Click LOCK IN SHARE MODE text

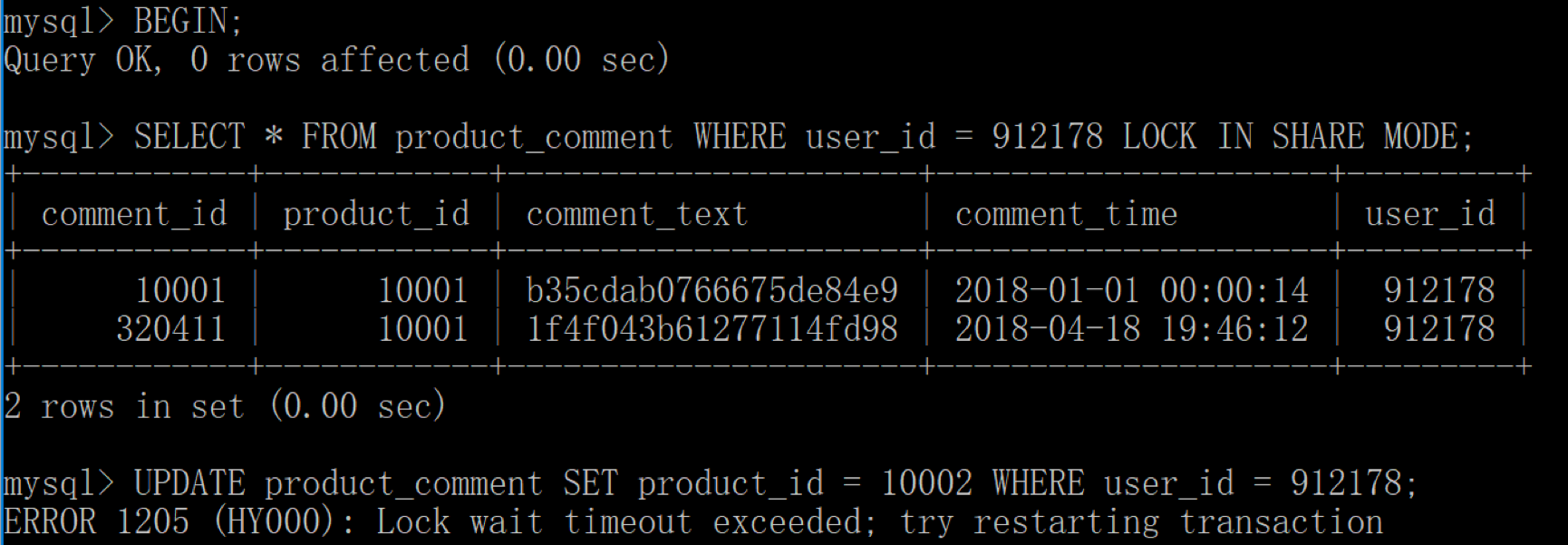pyautogui.click(x=1291, y=137)
